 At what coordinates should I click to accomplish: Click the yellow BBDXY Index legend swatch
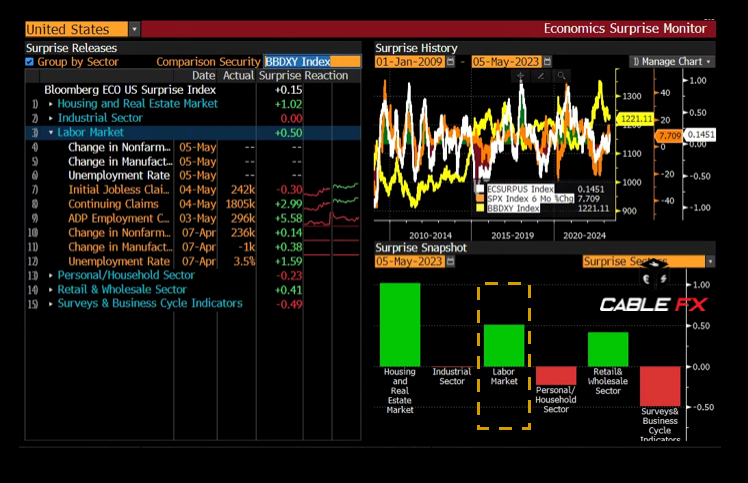(x=480, y=208)
